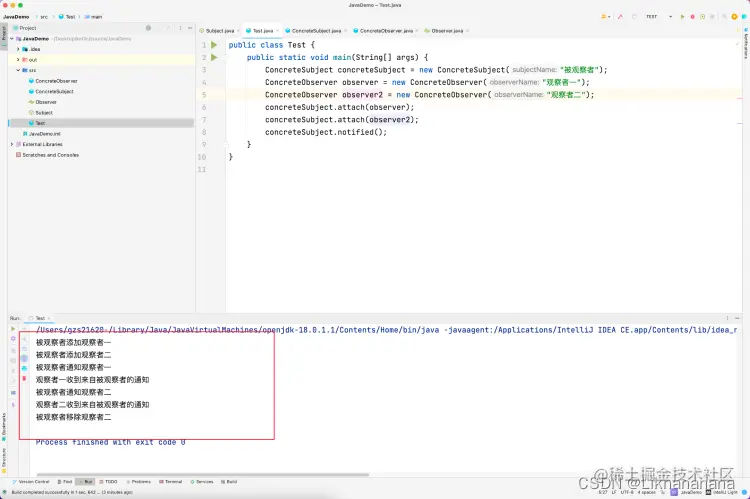Switch to ConcreteObserver.java editor tab
The width and height of the screenshot is (750, 499).
pos(386,31)
